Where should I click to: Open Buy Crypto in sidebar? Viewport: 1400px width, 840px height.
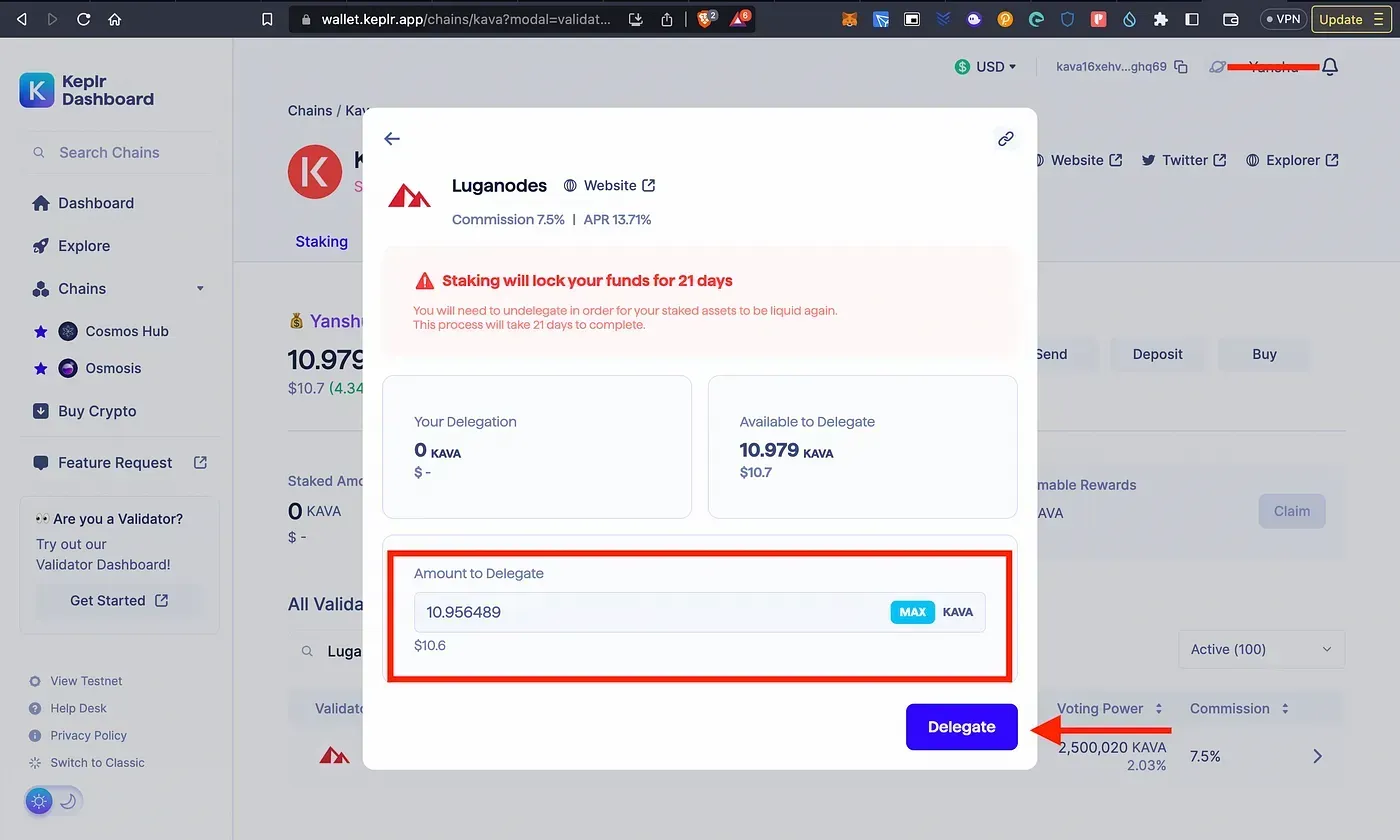(x=84, y=411)
